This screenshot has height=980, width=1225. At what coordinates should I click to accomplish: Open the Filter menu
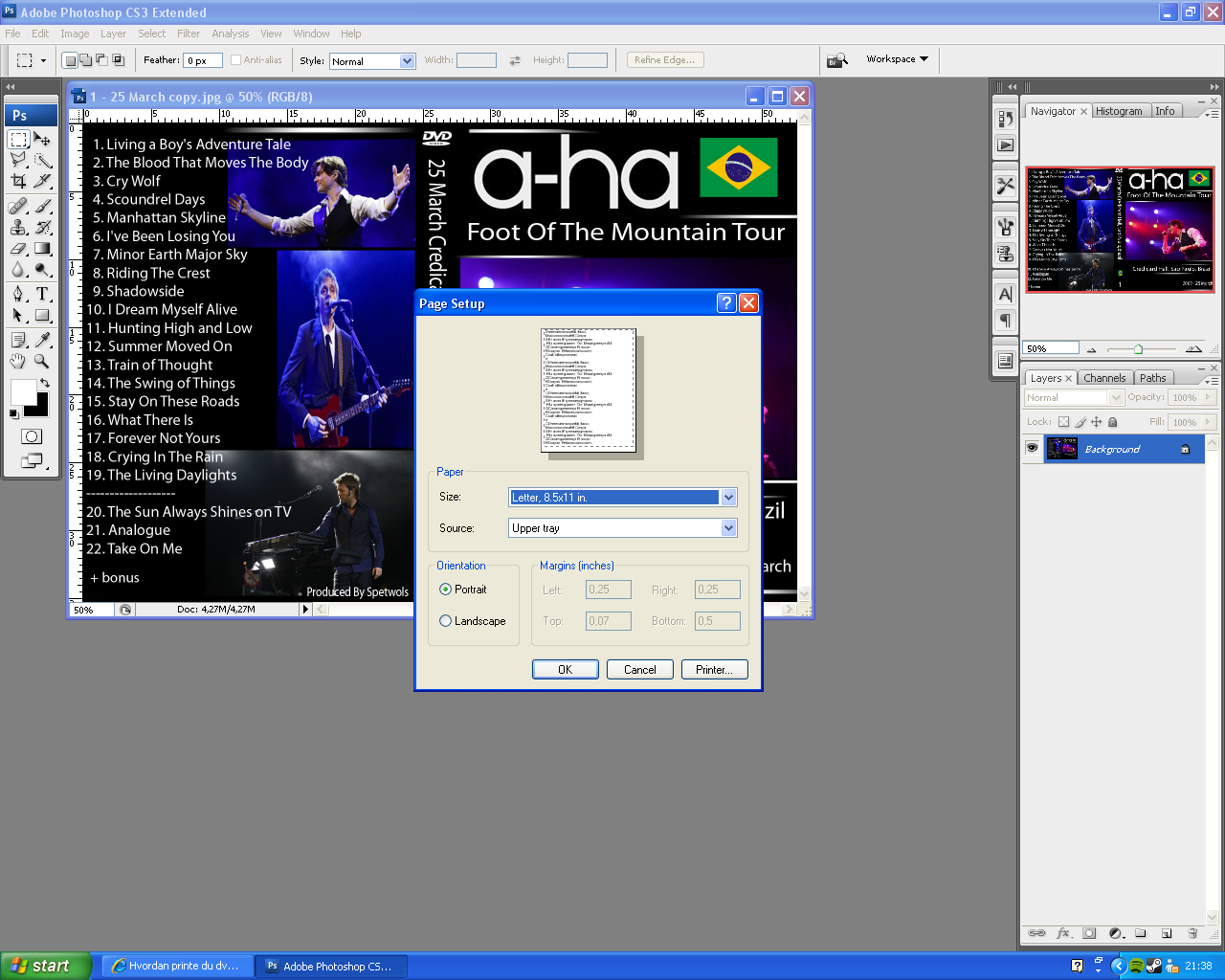pos(189,33)
